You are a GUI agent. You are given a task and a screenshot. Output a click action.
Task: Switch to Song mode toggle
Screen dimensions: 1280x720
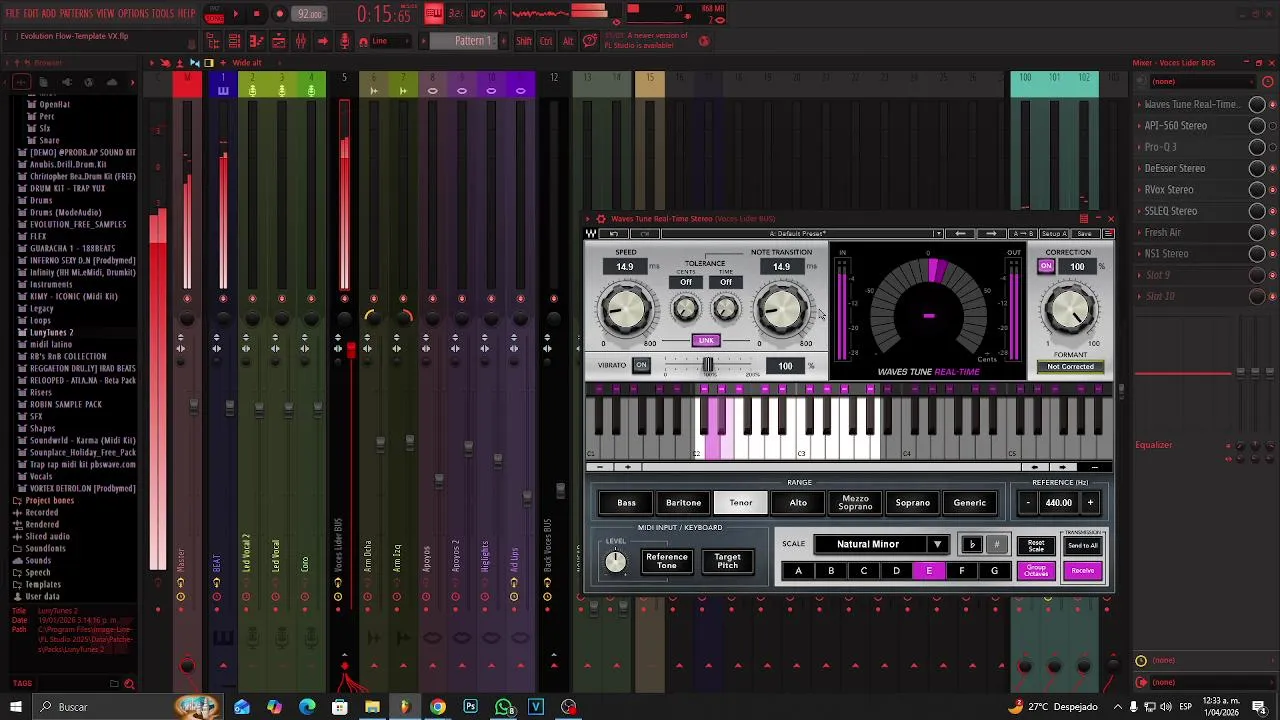point(214,17)
